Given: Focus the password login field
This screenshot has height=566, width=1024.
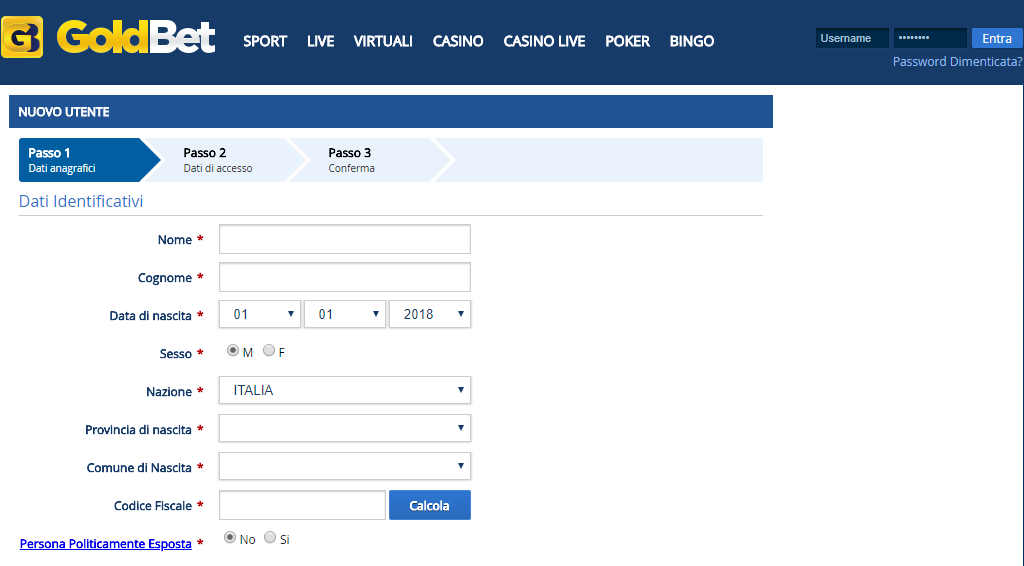Looking at the screenshot, I should [930, 39].
